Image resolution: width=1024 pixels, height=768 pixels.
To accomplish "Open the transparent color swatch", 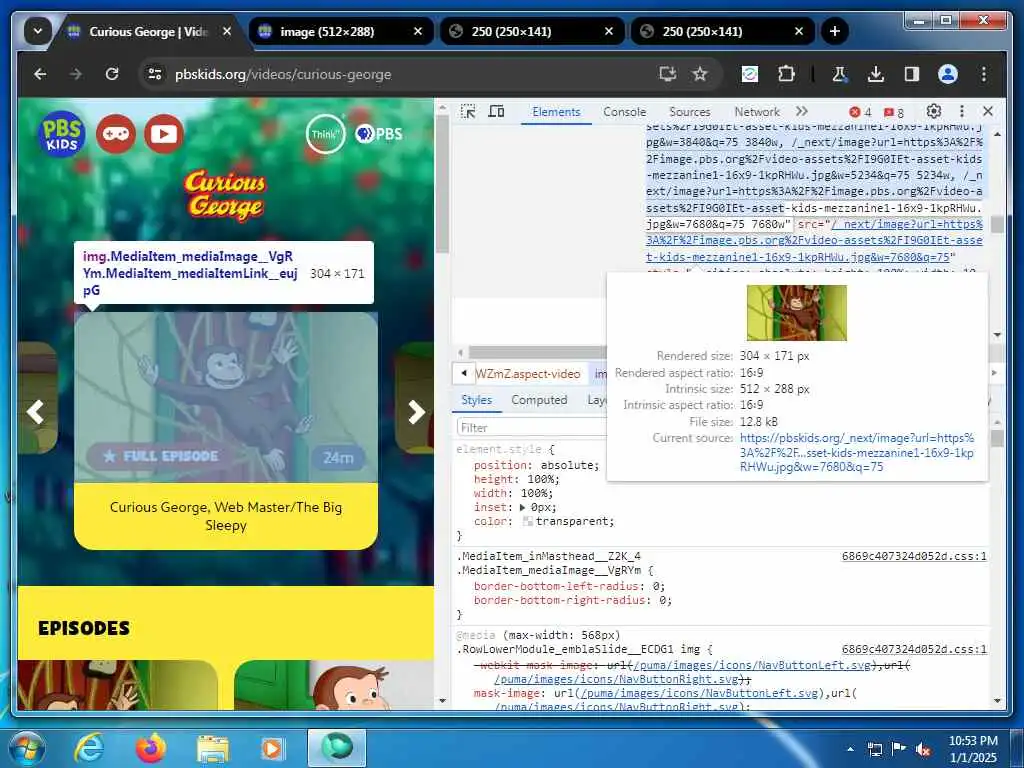I will (528, 521).
